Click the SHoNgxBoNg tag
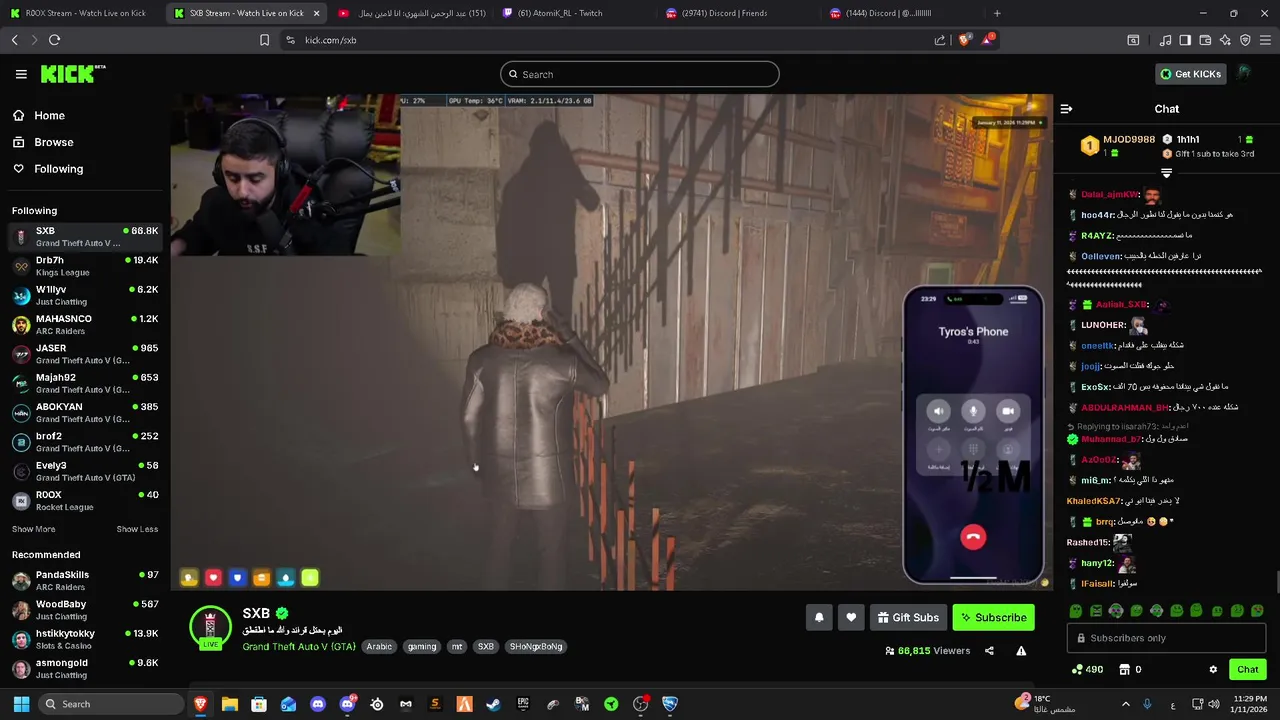The image size is (1280, 720). point(536,647)
